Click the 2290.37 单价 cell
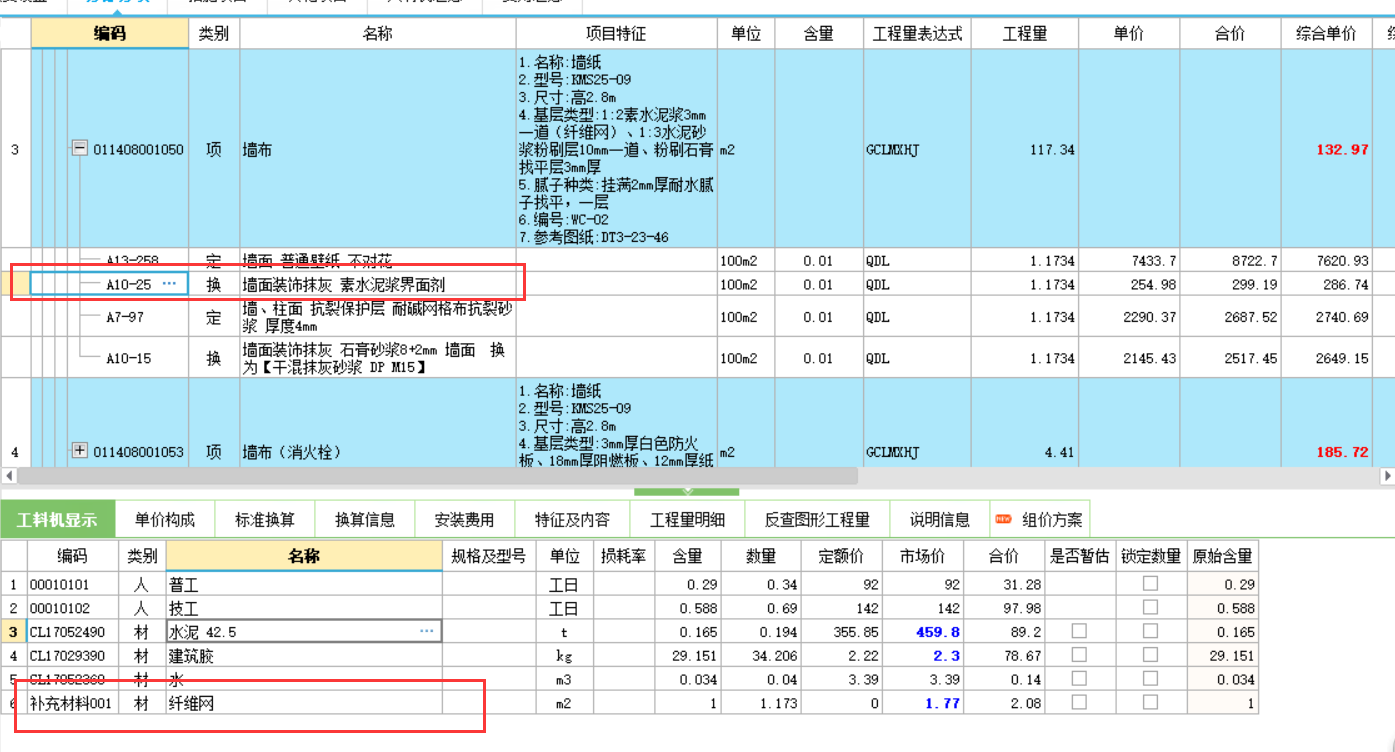 pyautogui.click(x=1129, y=317)
